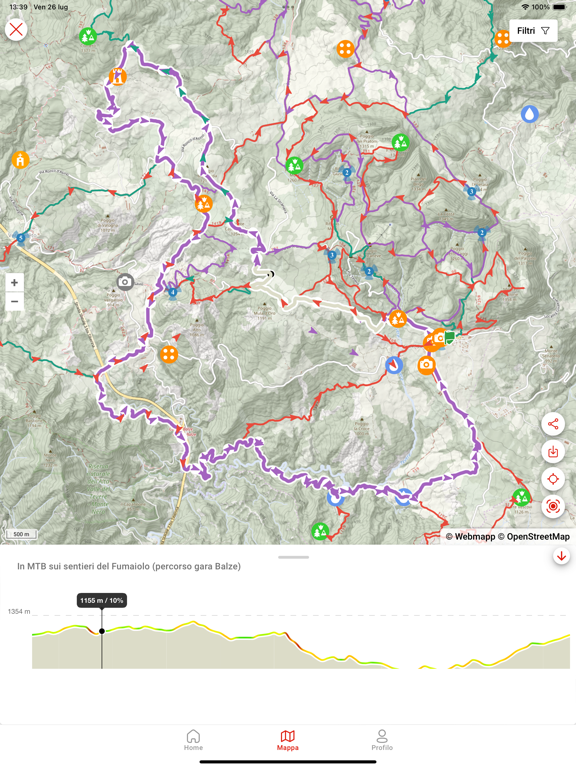Tap green forest marker nearest the map's bottom edge
The image size is (576, 768).
[320, 531]
